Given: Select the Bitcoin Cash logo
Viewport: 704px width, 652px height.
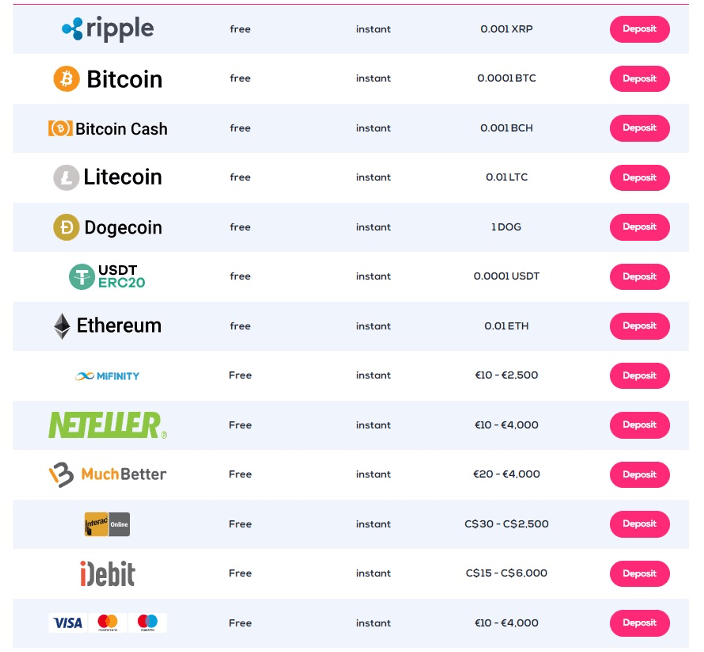Looking at the screenshot, I should click(108, 128).
